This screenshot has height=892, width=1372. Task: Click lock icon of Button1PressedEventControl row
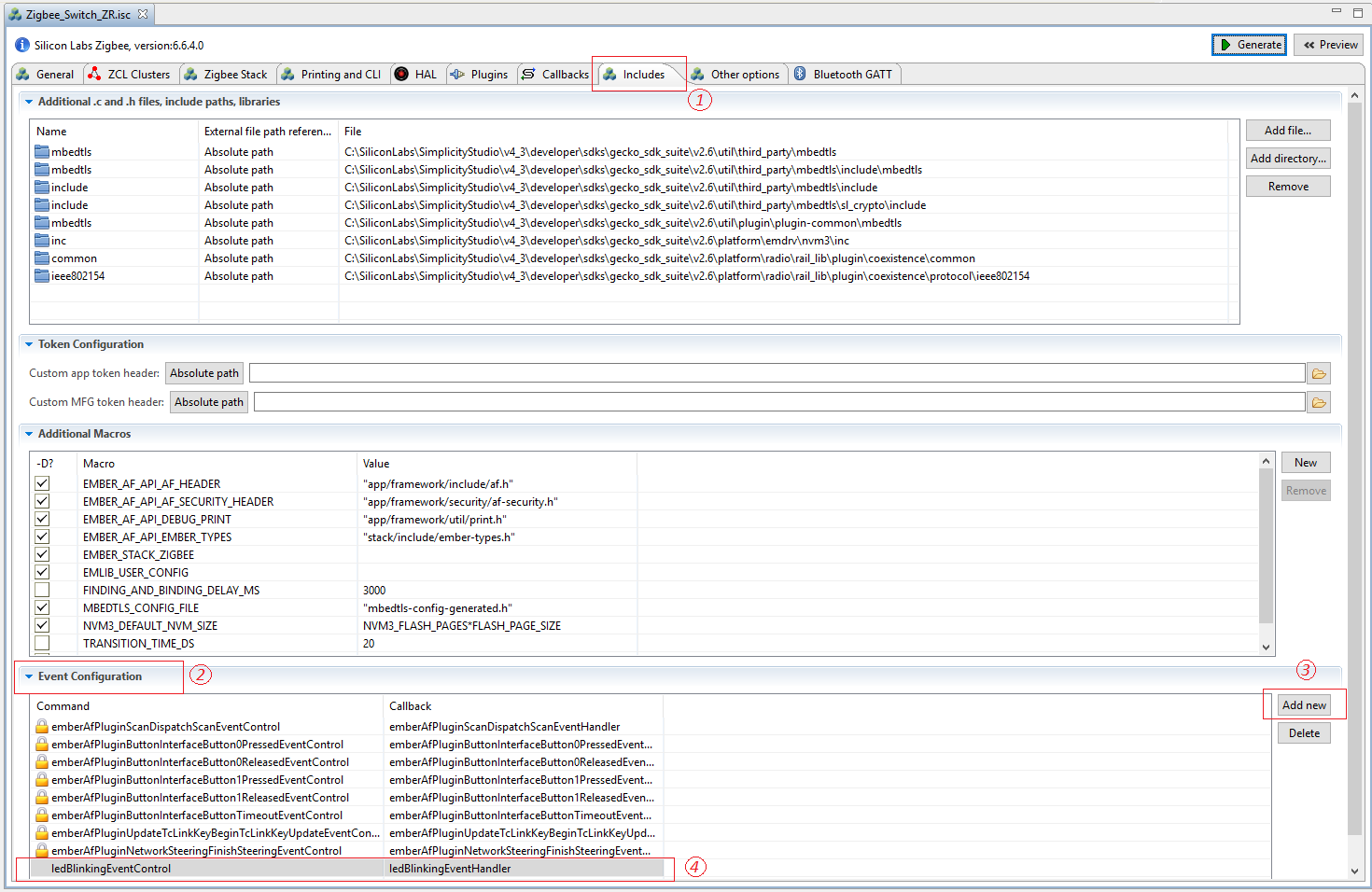tap(42, 779)
